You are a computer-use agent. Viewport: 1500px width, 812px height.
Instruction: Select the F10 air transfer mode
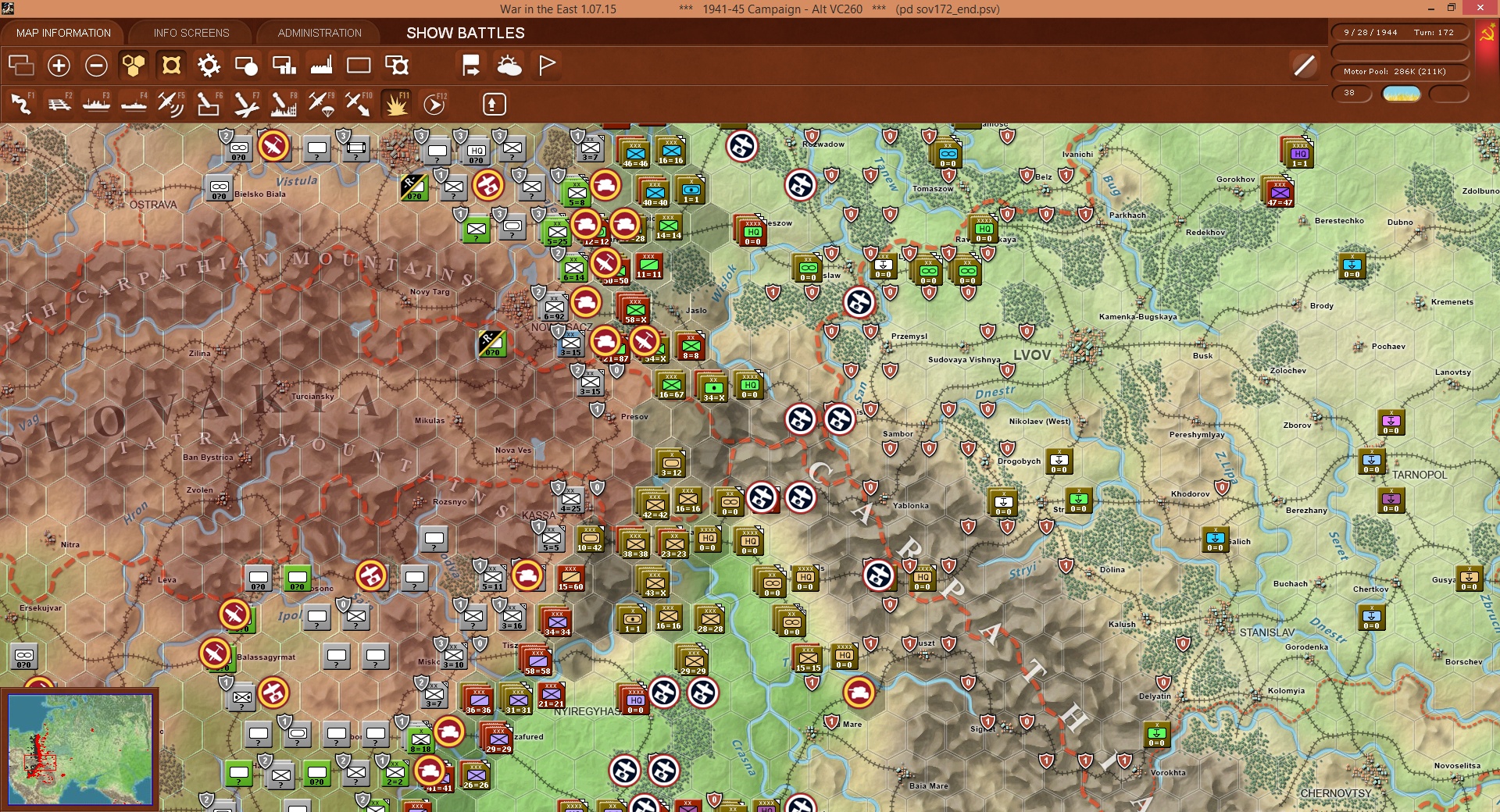[x=359, y=104]
